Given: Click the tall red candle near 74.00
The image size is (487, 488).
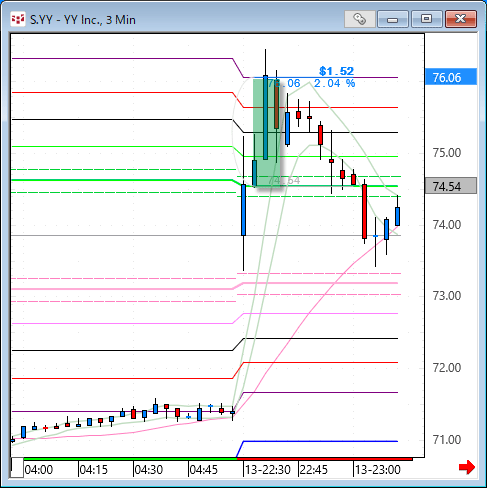Looking at the screenshot, I should point(364,211).
